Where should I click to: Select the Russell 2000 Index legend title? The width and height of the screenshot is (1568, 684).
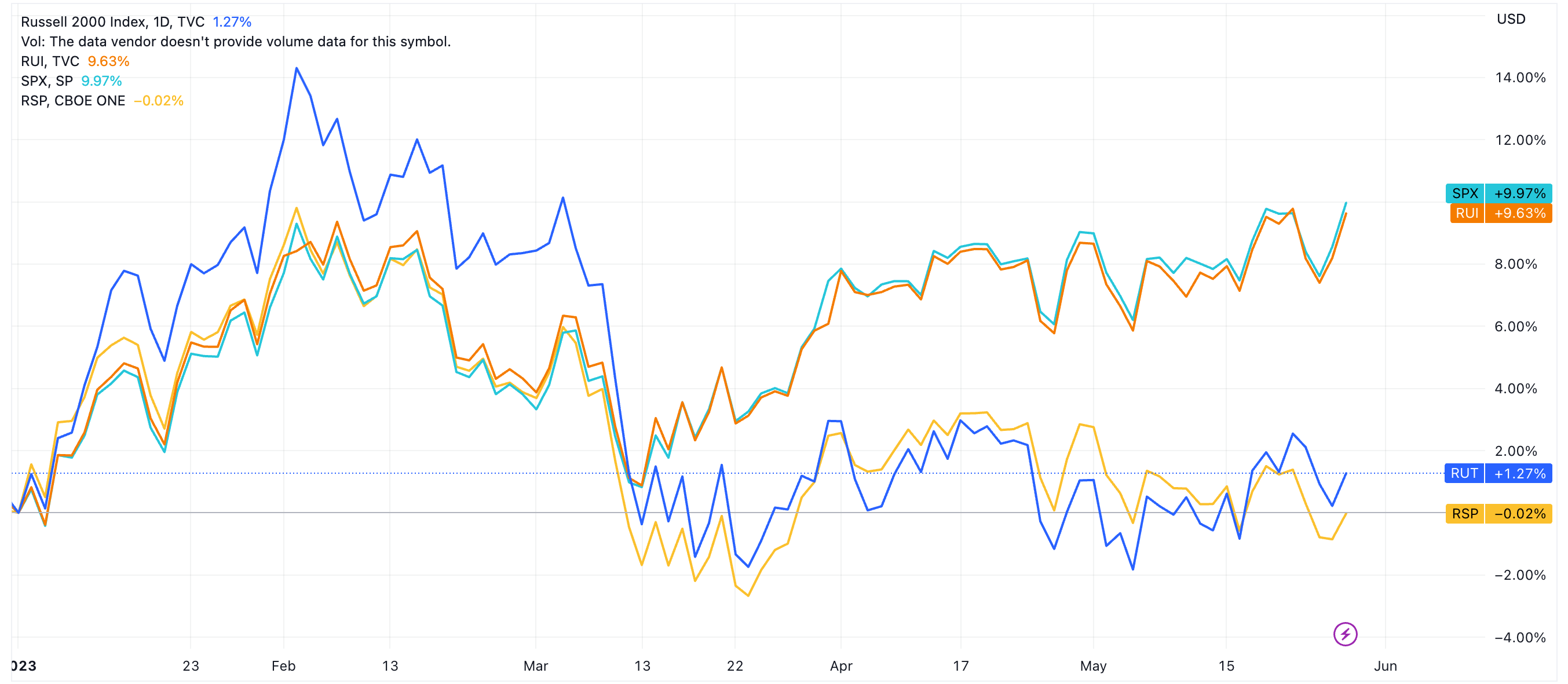pos(112,22)
